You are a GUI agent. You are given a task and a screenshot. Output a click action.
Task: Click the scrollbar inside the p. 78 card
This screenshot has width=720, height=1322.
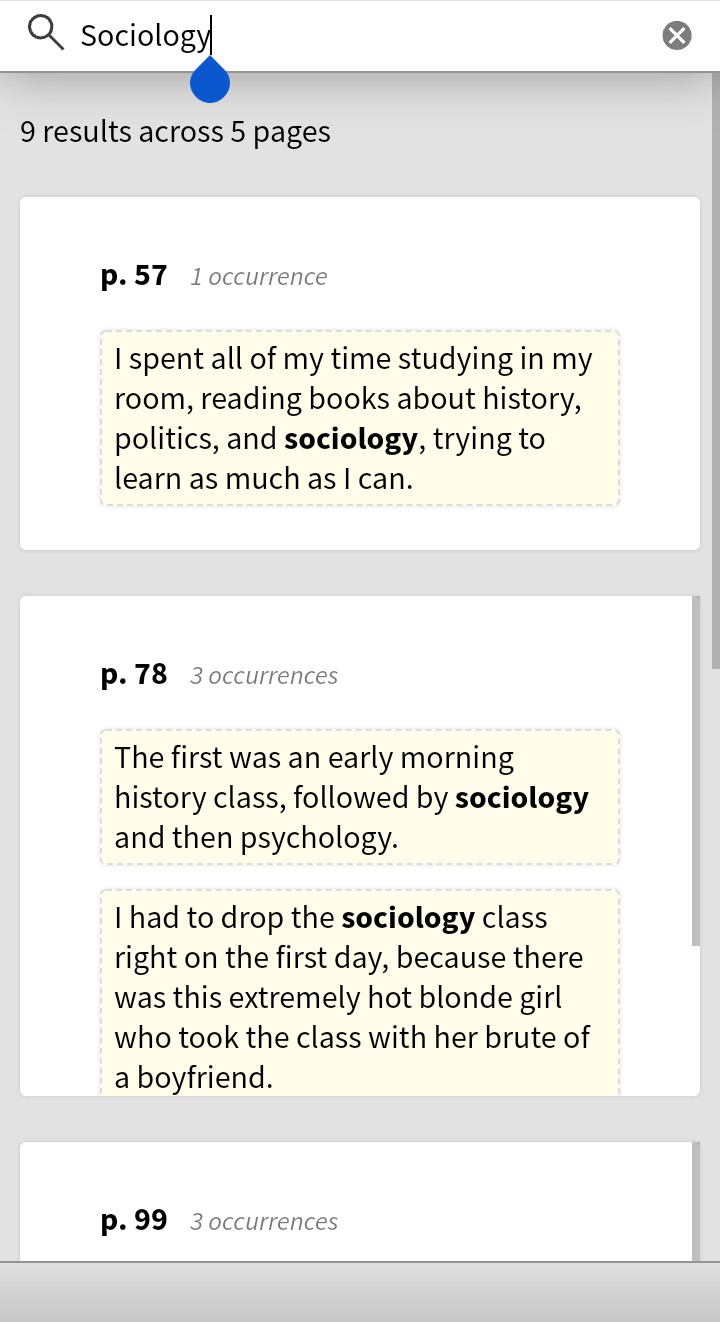pos(696,771)
